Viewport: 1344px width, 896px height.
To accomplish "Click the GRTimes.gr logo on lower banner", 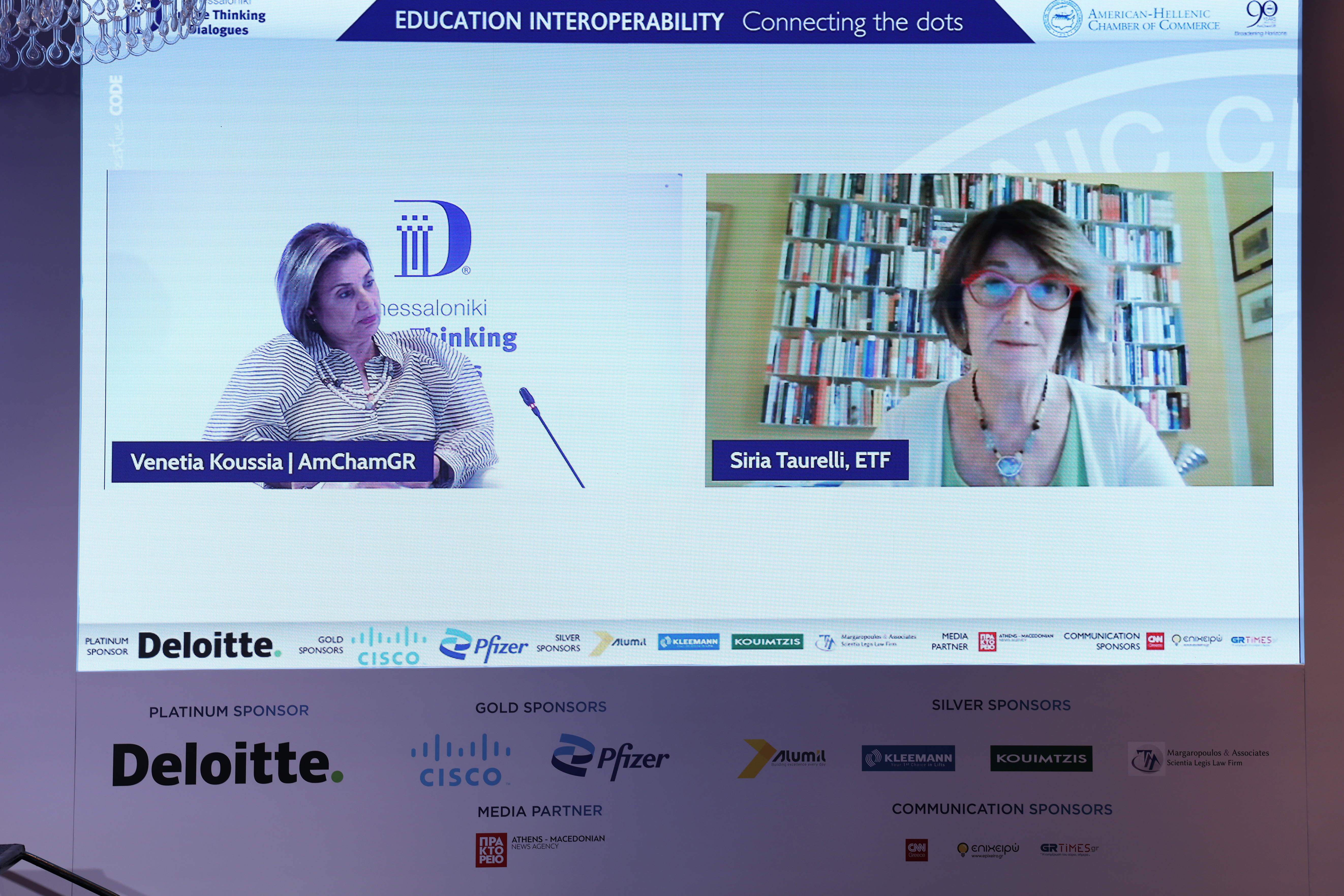I will (1069, 849).
